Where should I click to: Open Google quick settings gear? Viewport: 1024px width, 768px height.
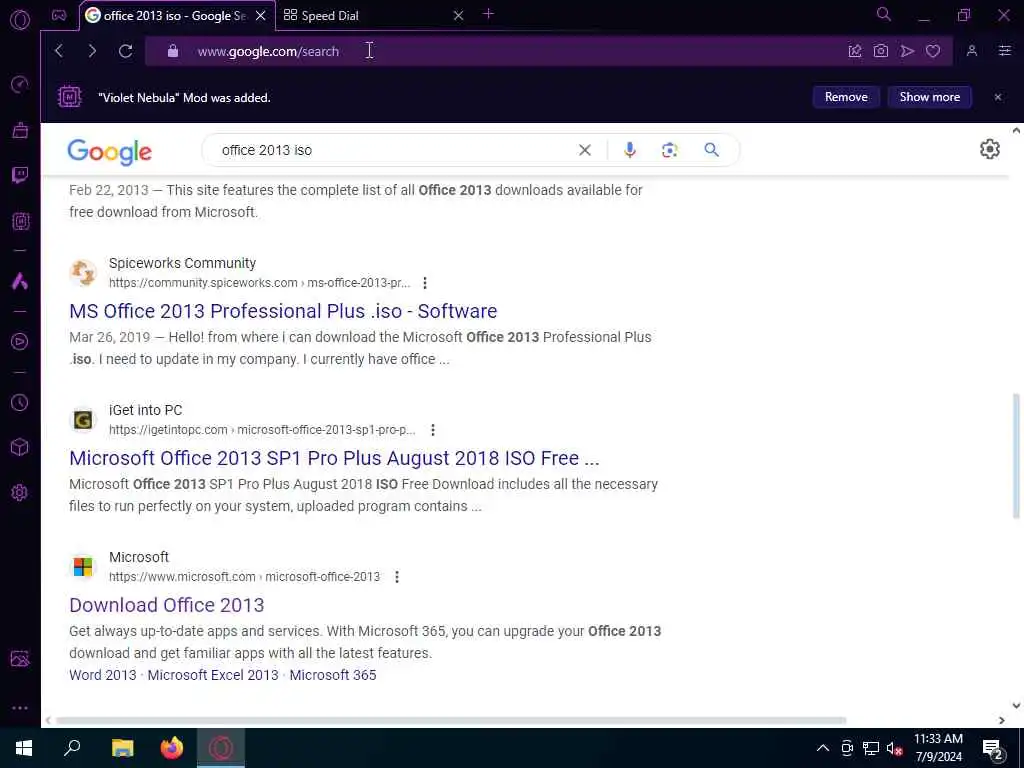990,149
